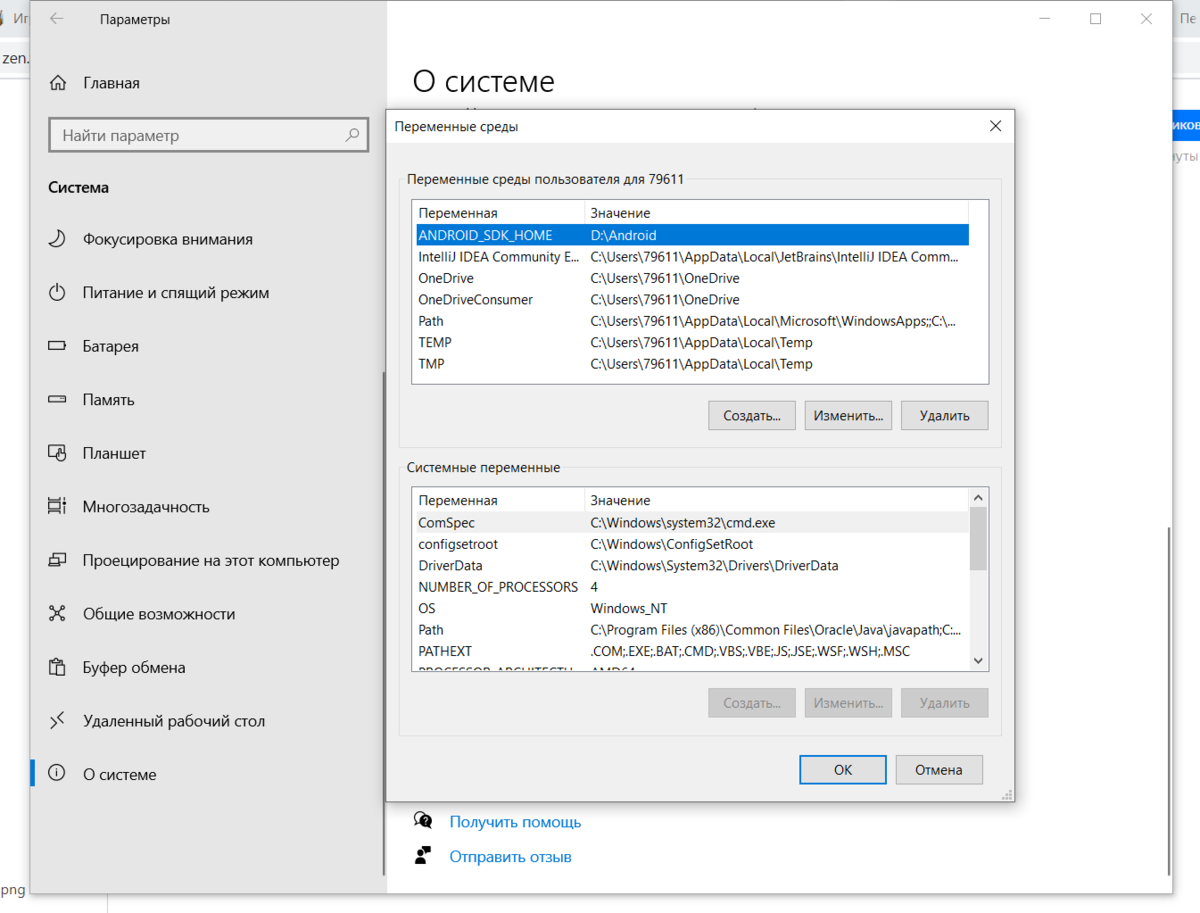Select ComSpec system variable row

coord(692,522)
